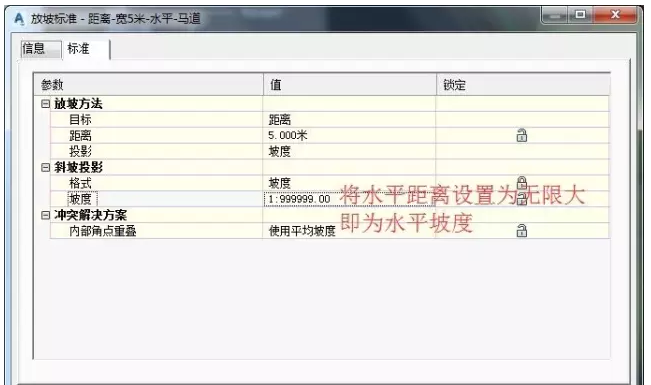Click the 冲突解决方案 group label
This screenshot has height=385, width=651.
[90, 216]
